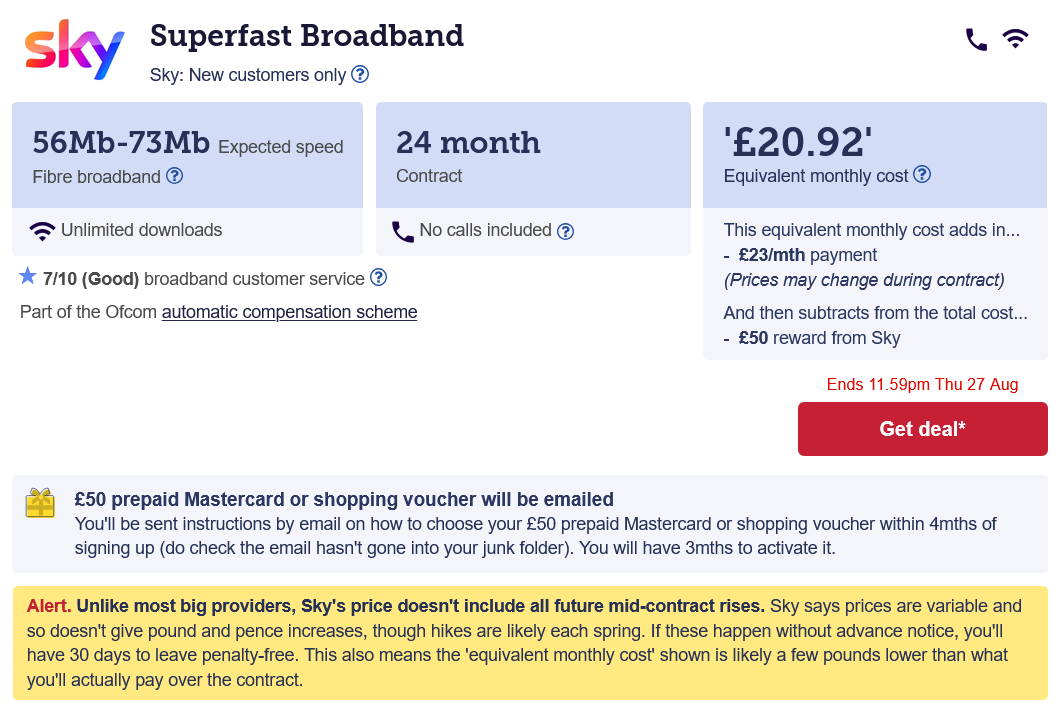Click the £50 prepaid Mastercard heading
This screenshot has height=712, width=1060.
tap(344, 499)
